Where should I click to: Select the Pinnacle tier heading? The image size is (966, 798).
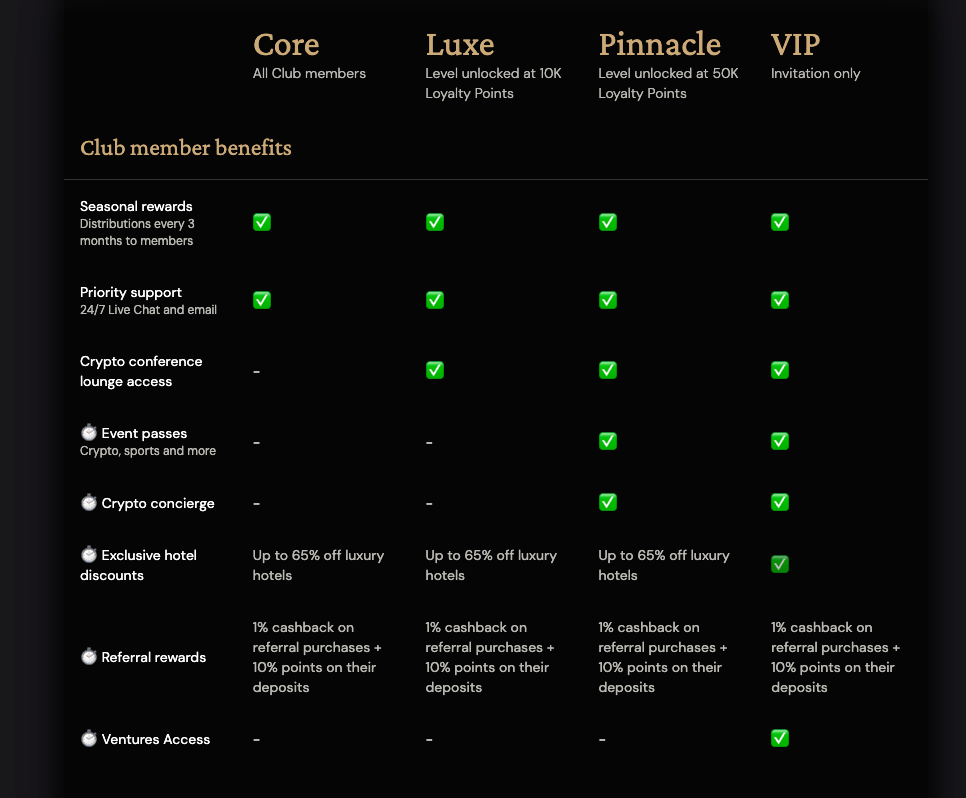point(659,45)
